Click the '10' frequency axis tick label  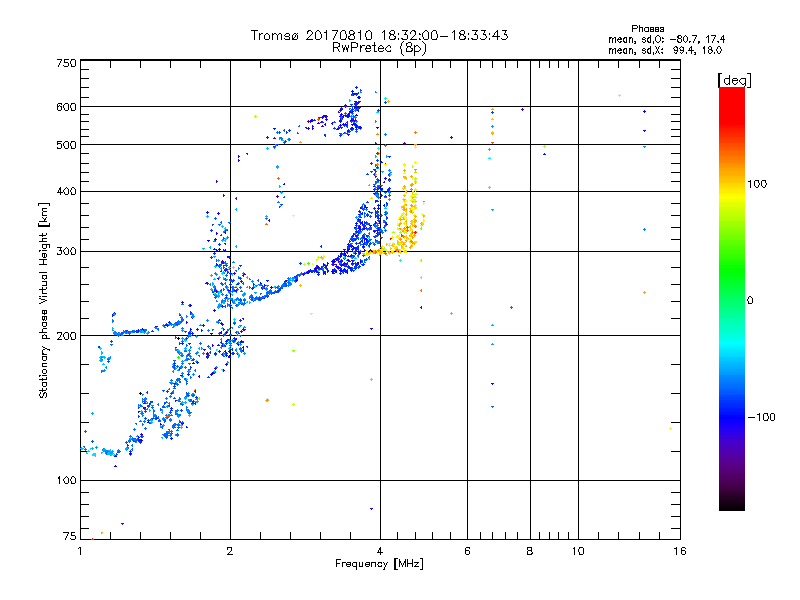[x=578, y=551]
